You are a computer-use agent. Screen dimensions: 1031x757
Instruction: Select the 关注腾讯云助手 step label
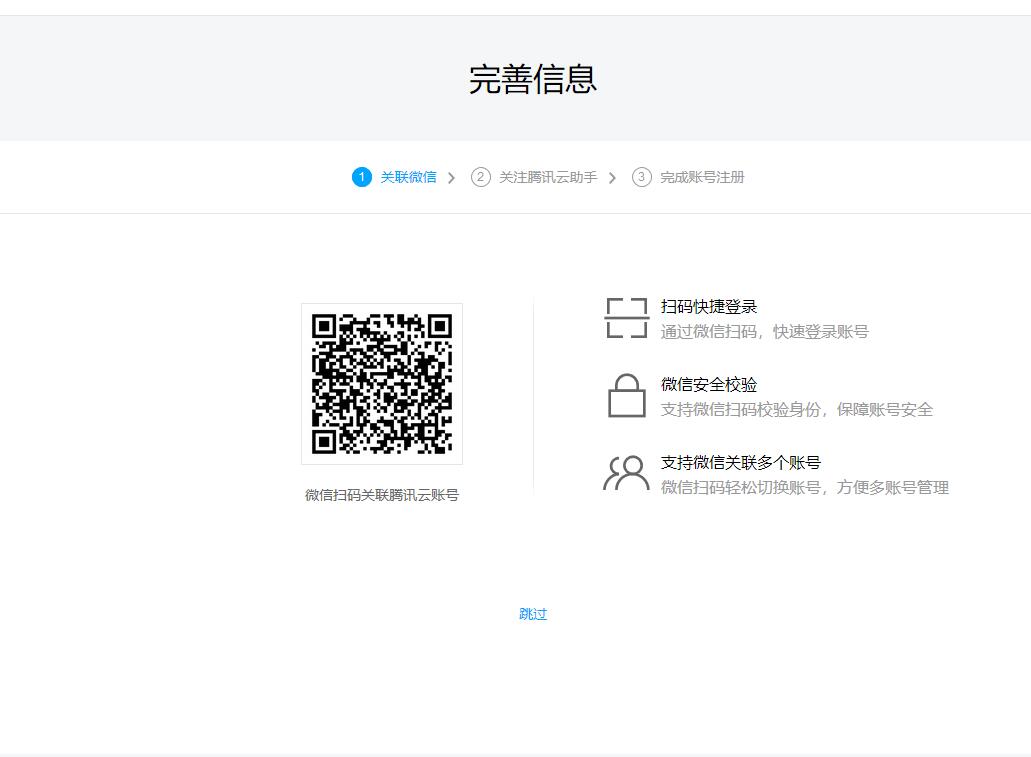coord(548,177)
